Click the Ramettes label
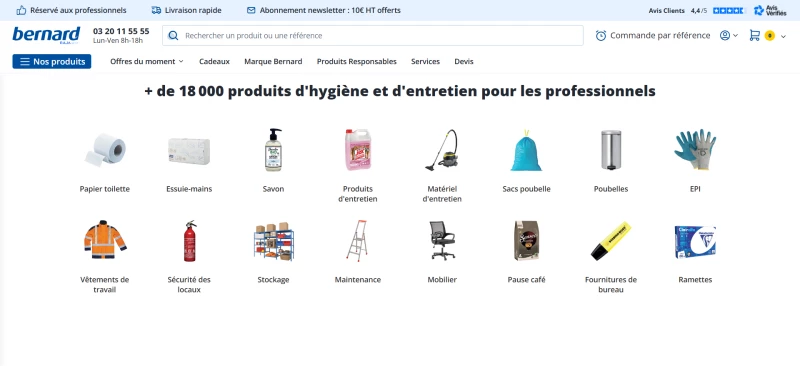 695,280
